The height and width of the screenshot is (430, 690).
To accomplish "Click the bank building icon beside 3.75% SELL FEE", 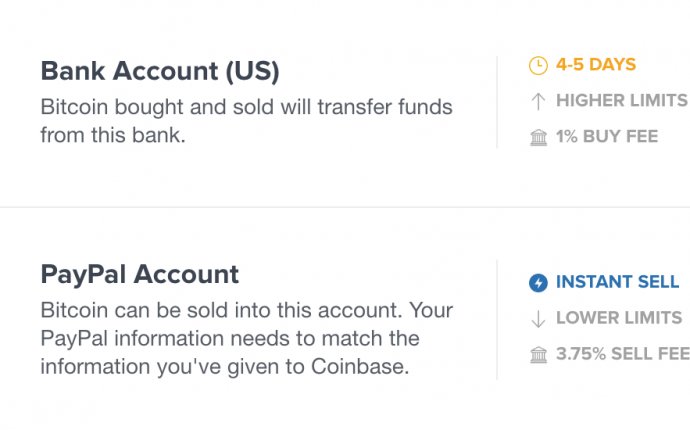I will click(x=538, y=355).
